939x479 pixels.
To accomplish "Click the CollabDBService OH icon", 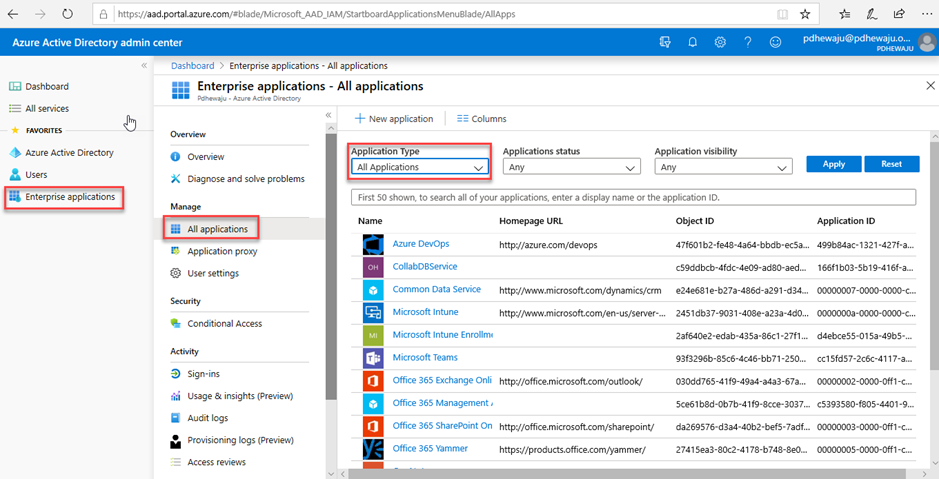I will coord(373,267).
